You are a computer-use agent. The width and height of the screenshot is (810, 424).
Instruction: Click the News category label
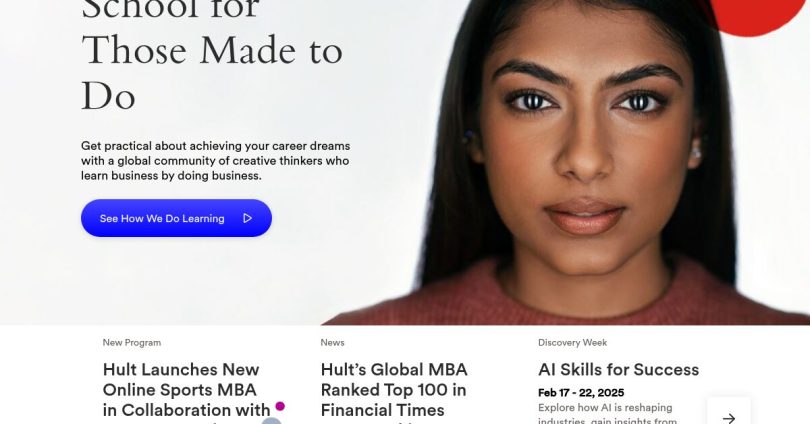click(332, 342)
